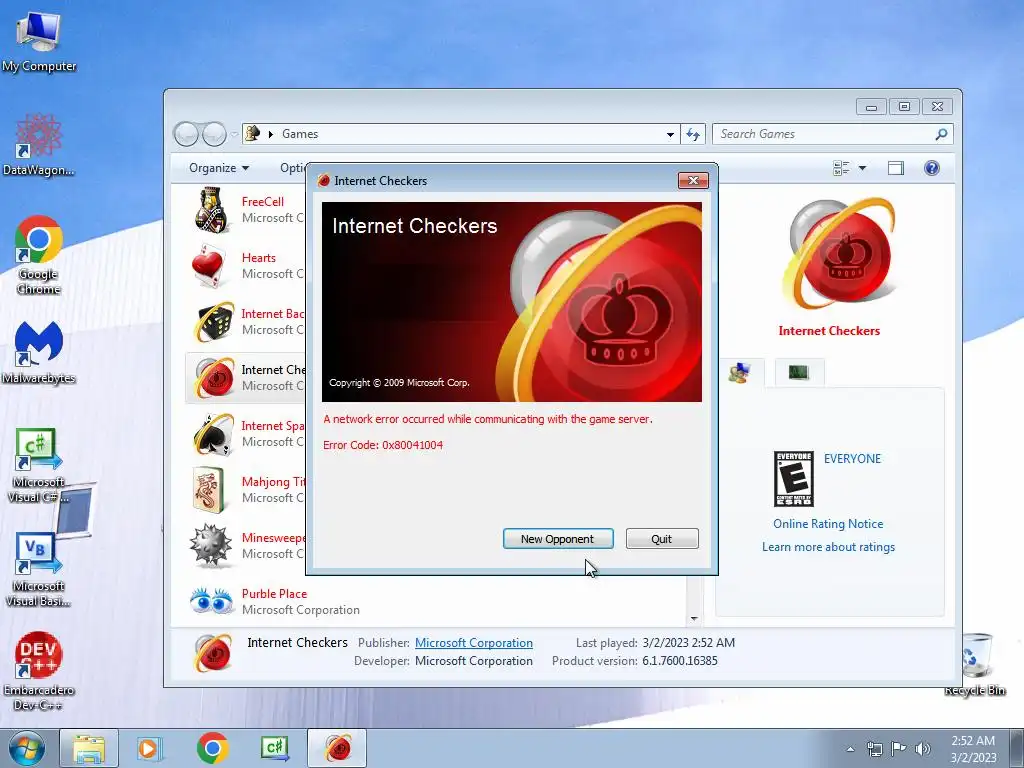Click Internet Checkers taskbar button
The width and height of the screenshot is (1024, 768).
337,749
